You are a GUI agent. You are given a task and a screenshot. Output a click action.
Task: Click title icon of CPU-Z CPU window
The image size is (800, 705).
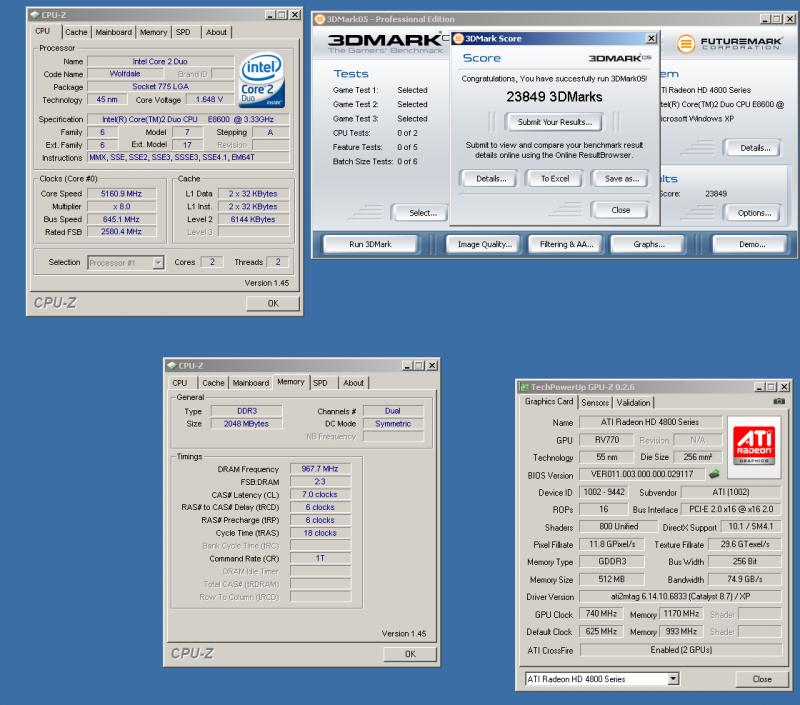point(35,15)
